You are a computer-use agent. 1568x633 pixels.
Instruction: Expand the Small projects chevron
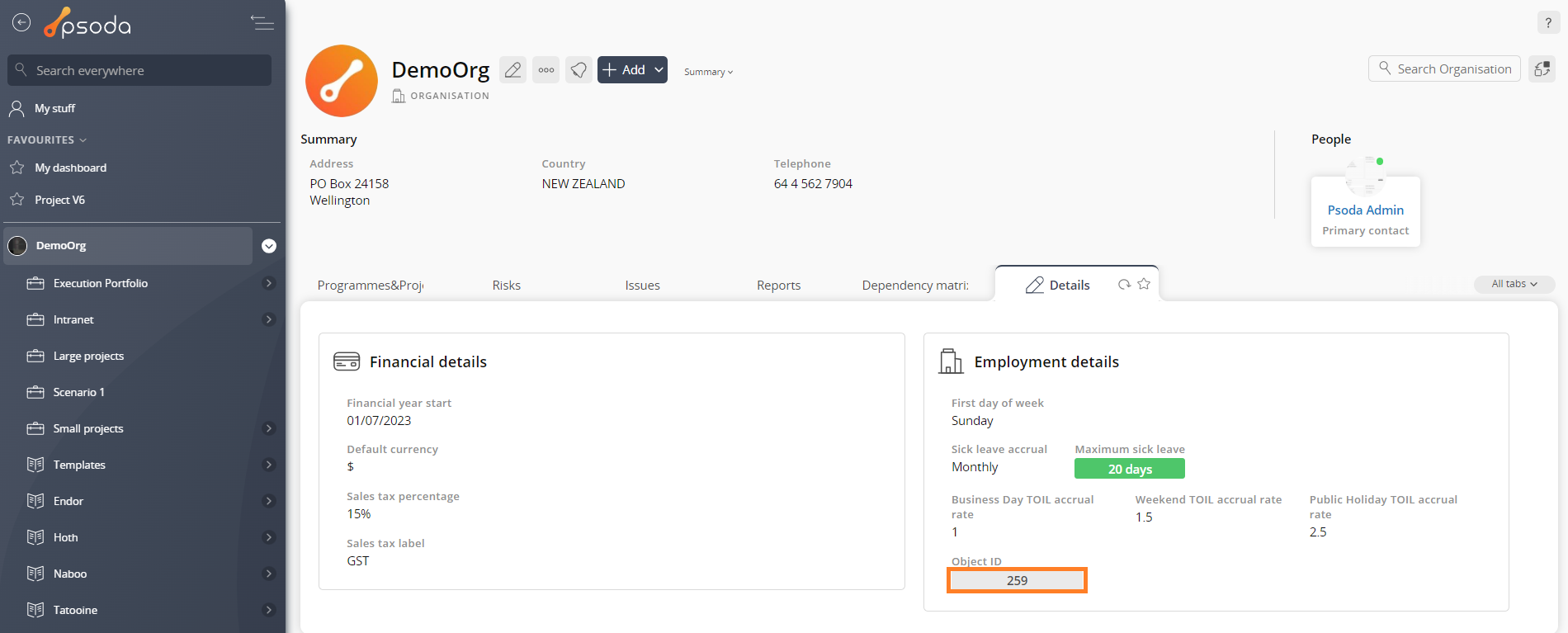point(269,428)
